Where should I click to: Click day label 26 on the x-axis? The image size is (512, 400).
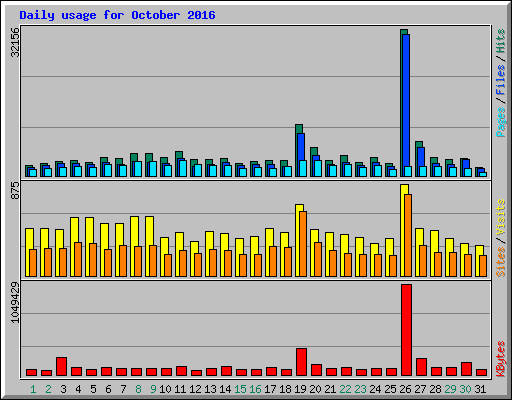pos(405,389)
